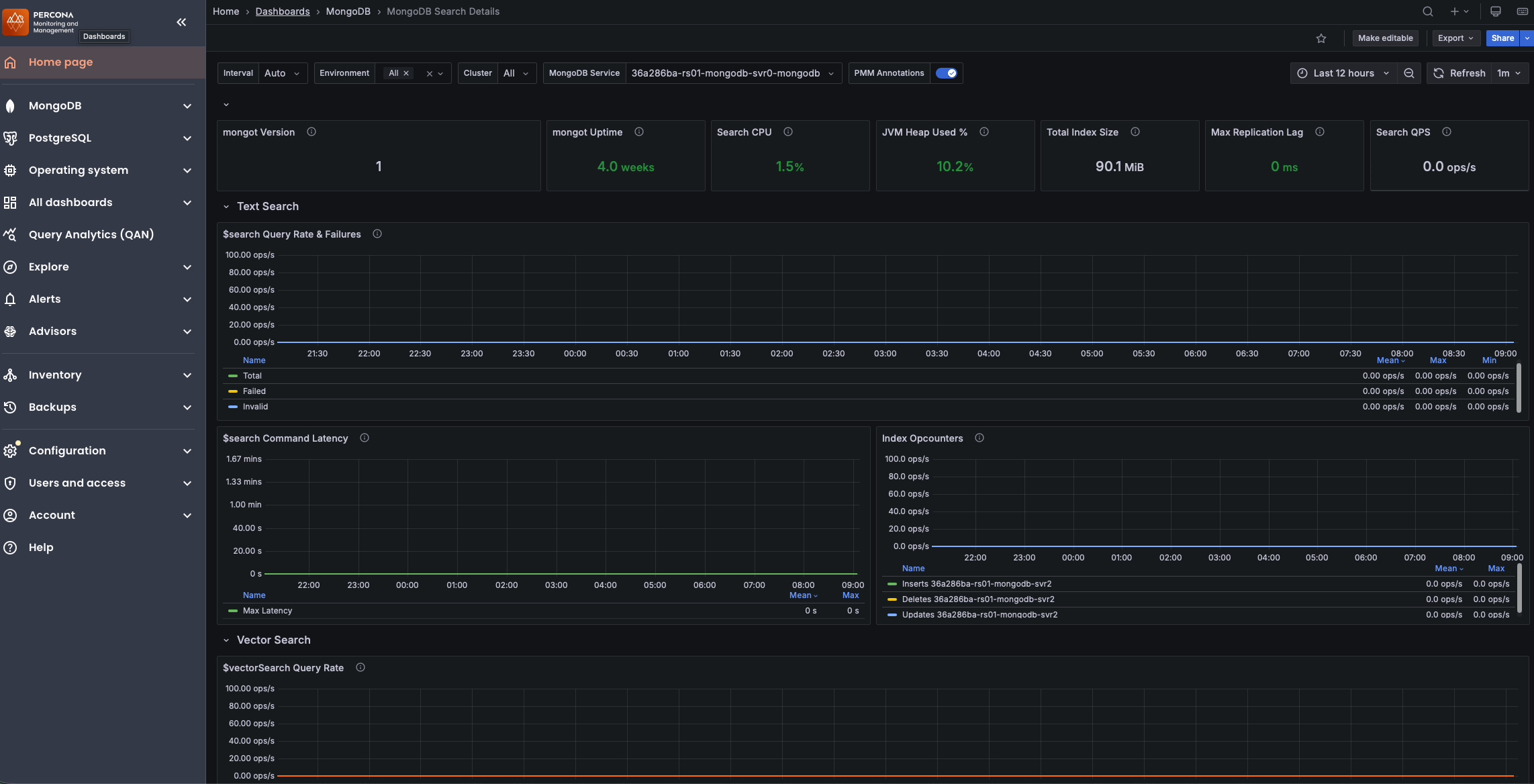The image size is (1534, 784).
Task: Star this dashboard as favorite
Action: [1321, 38]
